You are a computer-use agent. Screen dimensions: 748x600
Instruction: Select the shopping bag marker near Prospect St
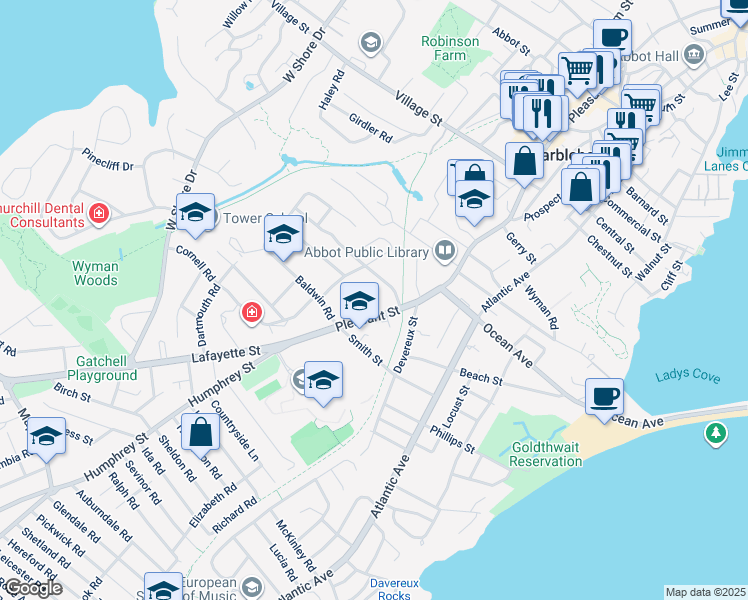(580, 187)
